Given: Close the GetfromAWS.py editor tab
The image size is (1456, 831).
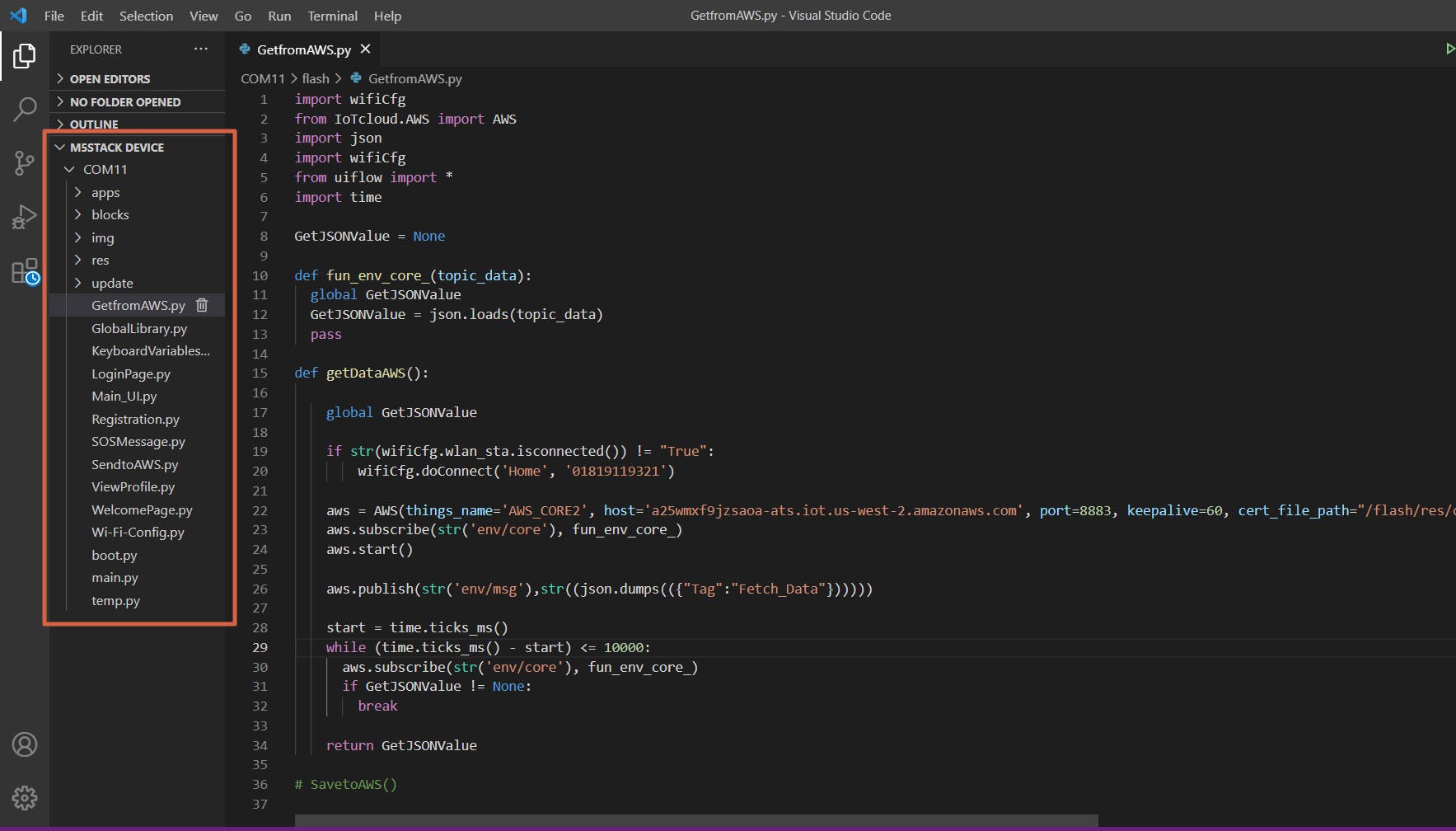Looking at the screenshot, I should pos(365,49).
